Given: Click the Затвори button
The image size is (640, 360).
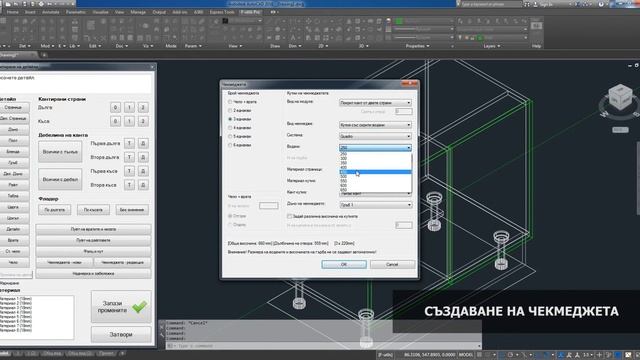Looking at the screenshot, I should click(x=121, y=335).
